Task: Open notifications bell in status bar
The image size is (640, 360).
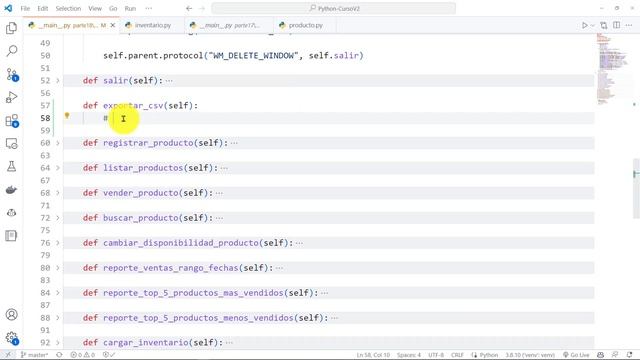Action: click(629, 355)
